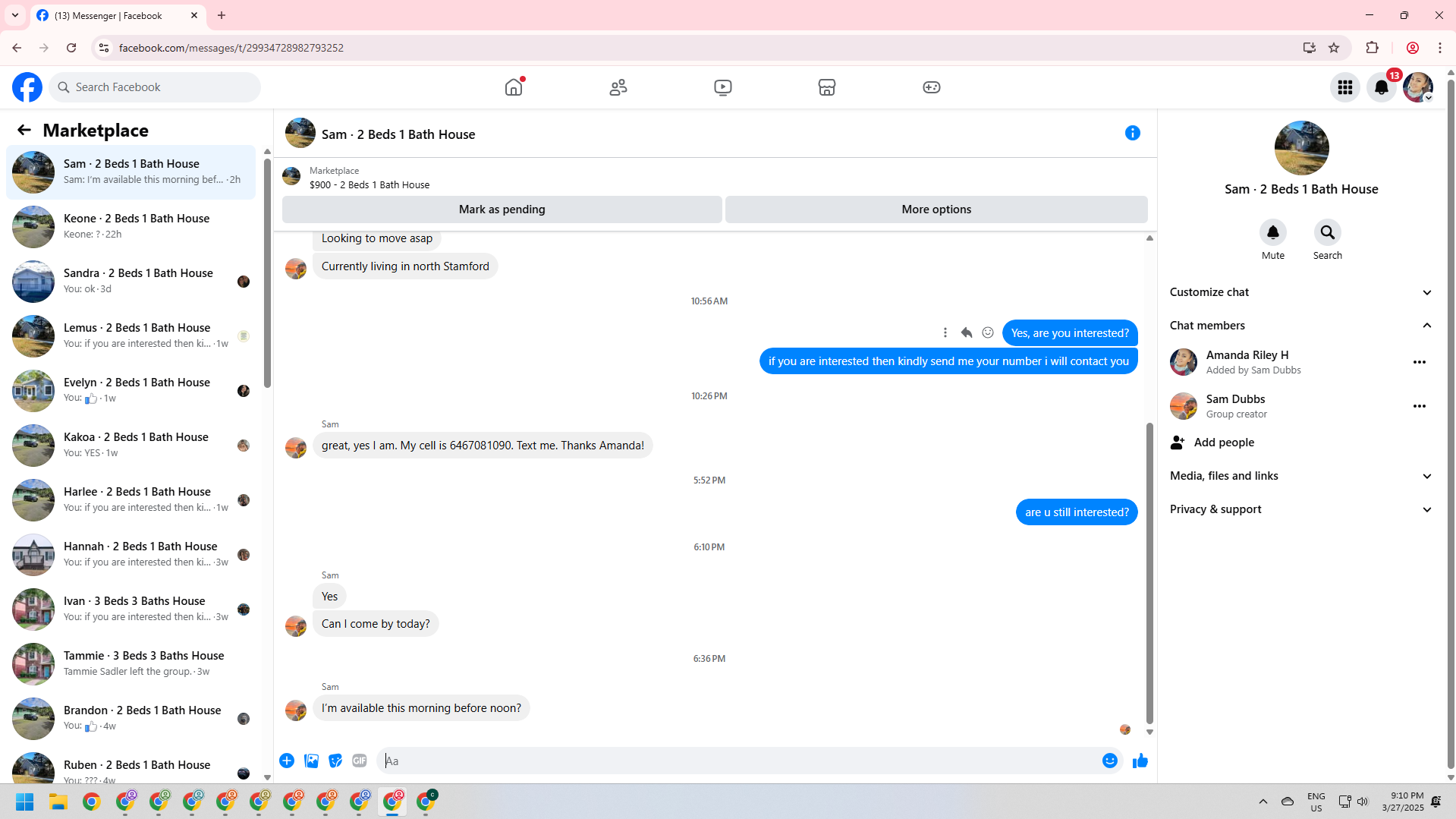Reload the page

click(x=71, y=48)
